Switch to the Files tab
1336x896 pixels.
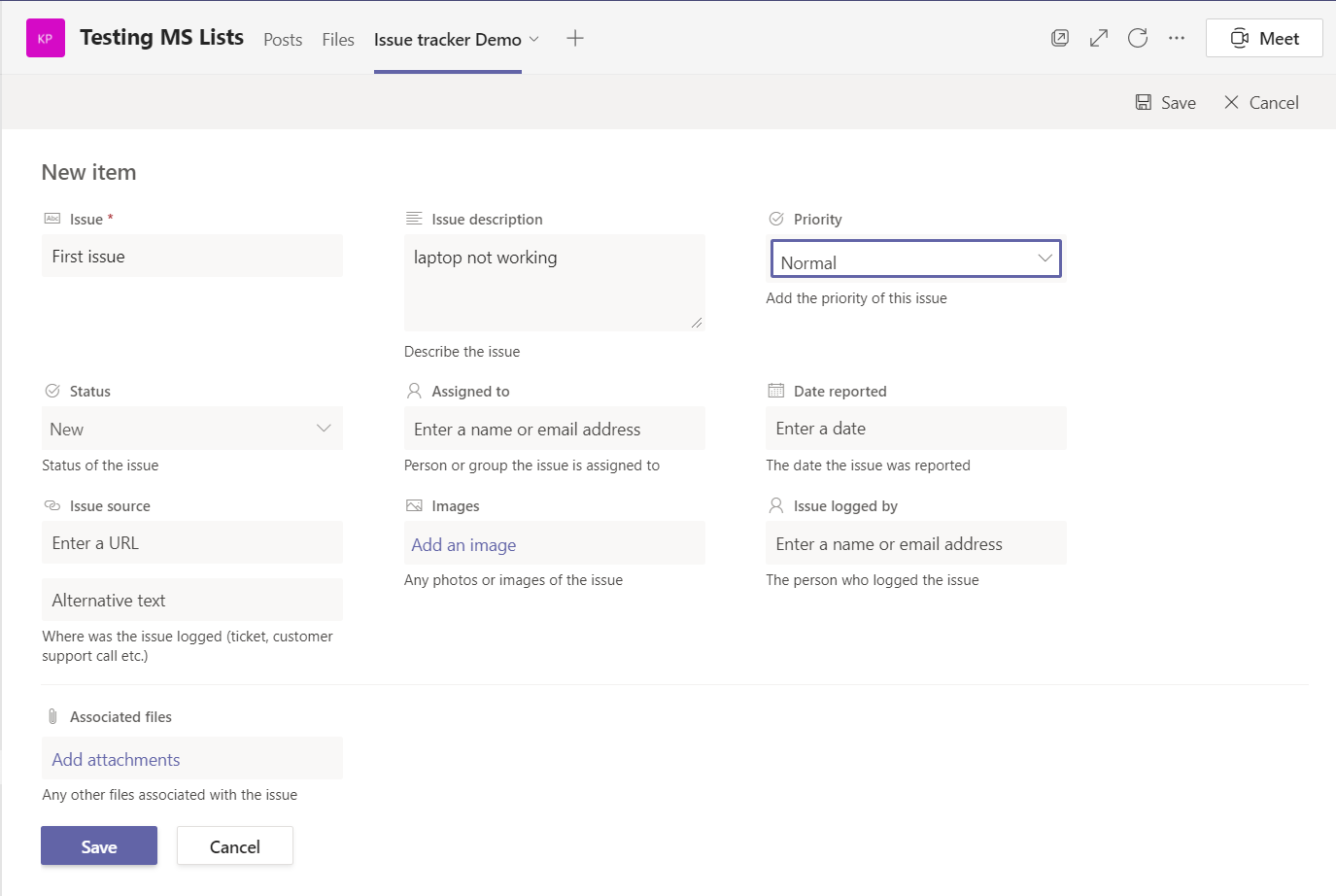(x=338, y=40)
